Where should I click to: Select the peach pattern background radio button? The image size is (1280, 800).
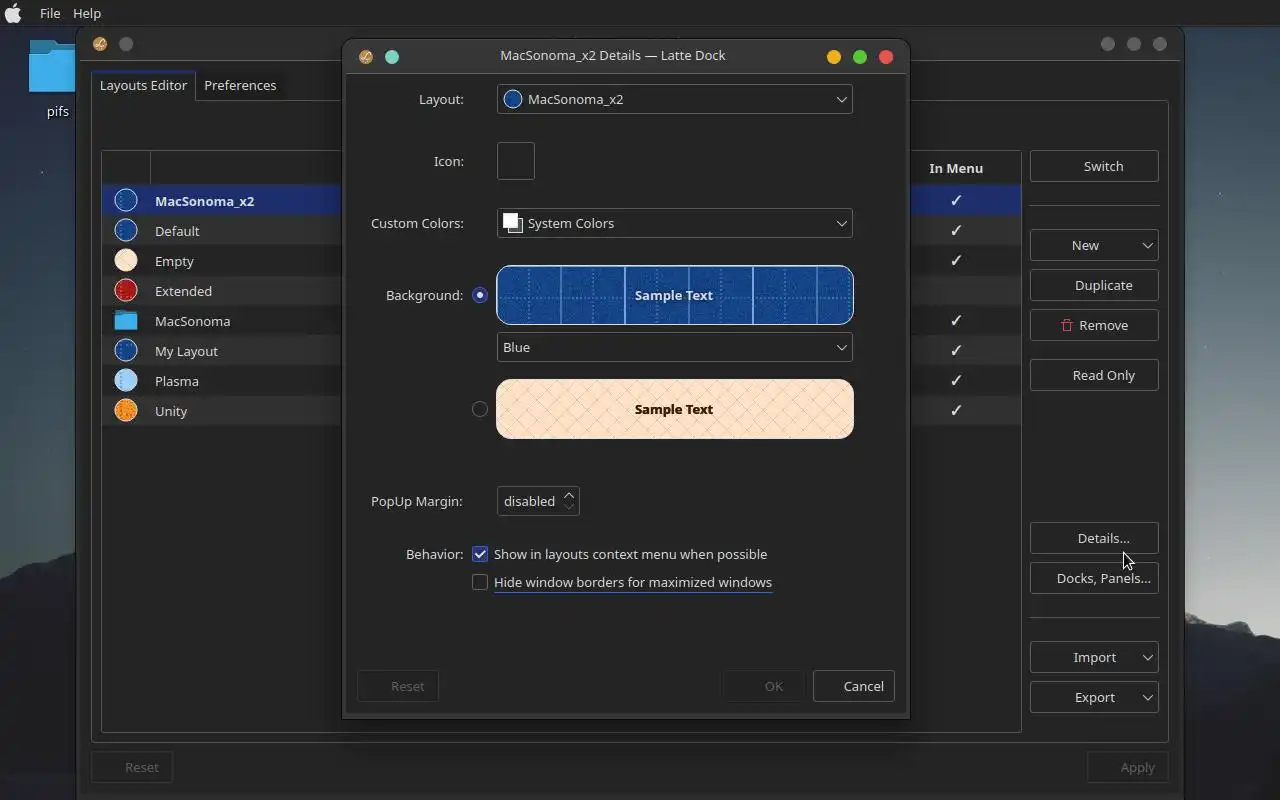480,409
